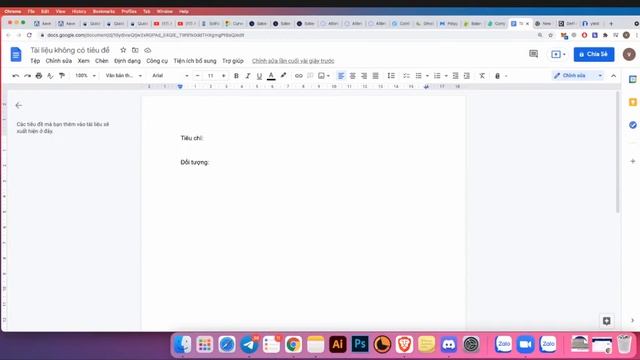Viewport: 640px width, 360px height.
Task: Open the text color picker
Action: (x=271, y=76)
